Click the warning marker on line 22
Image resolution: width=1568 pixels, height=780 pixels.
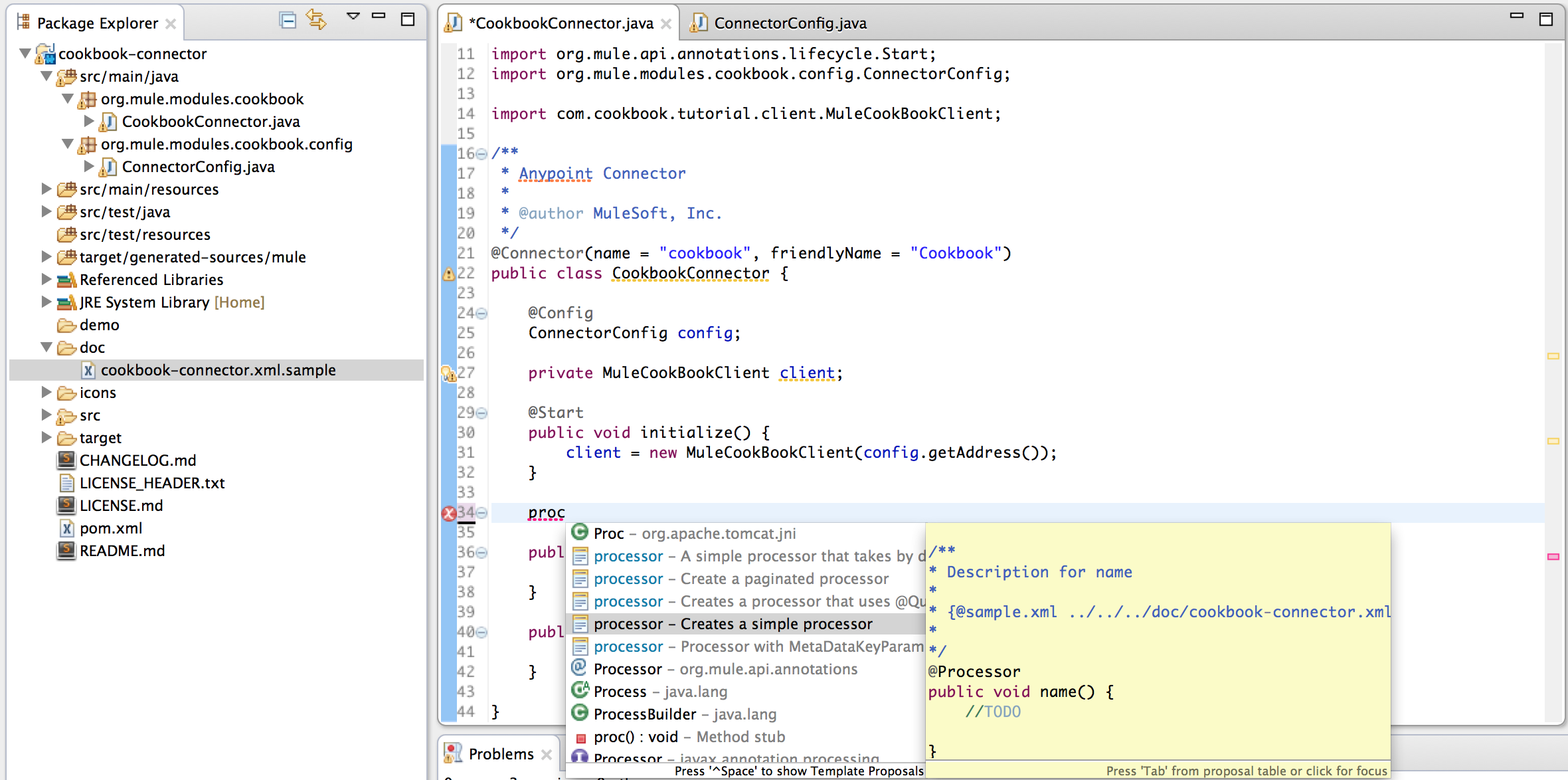point(450,274)
